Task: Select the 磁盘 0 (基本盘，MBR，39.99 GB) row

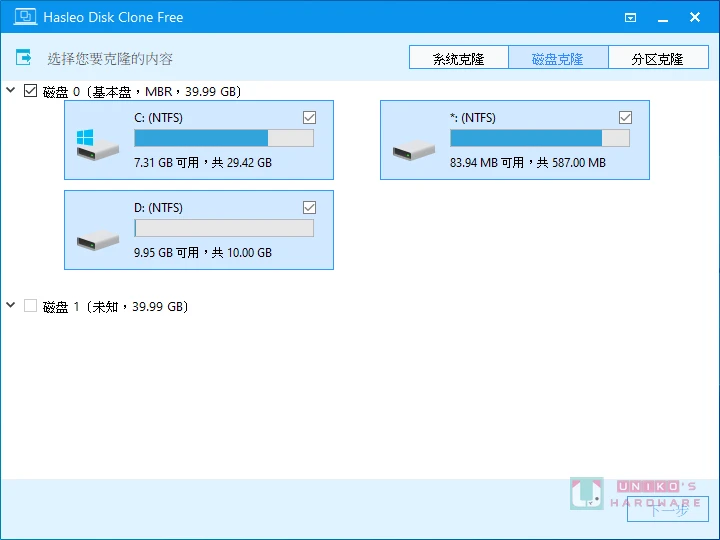Action: (142, 91)
